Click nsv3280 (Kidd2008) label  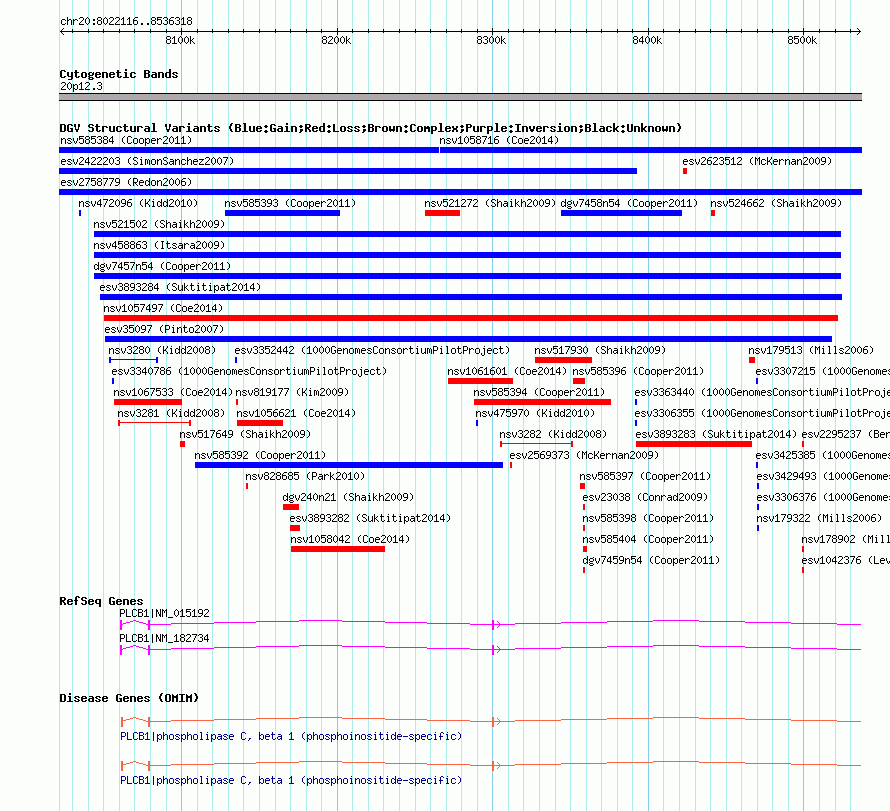(162, 350)
